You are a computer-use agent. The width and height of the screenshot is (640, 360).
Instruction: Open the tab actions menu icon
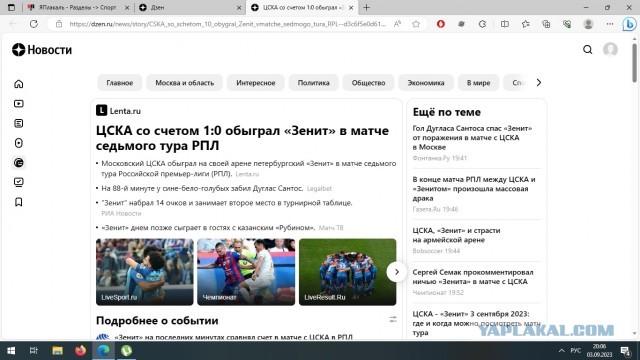(11, 7)
